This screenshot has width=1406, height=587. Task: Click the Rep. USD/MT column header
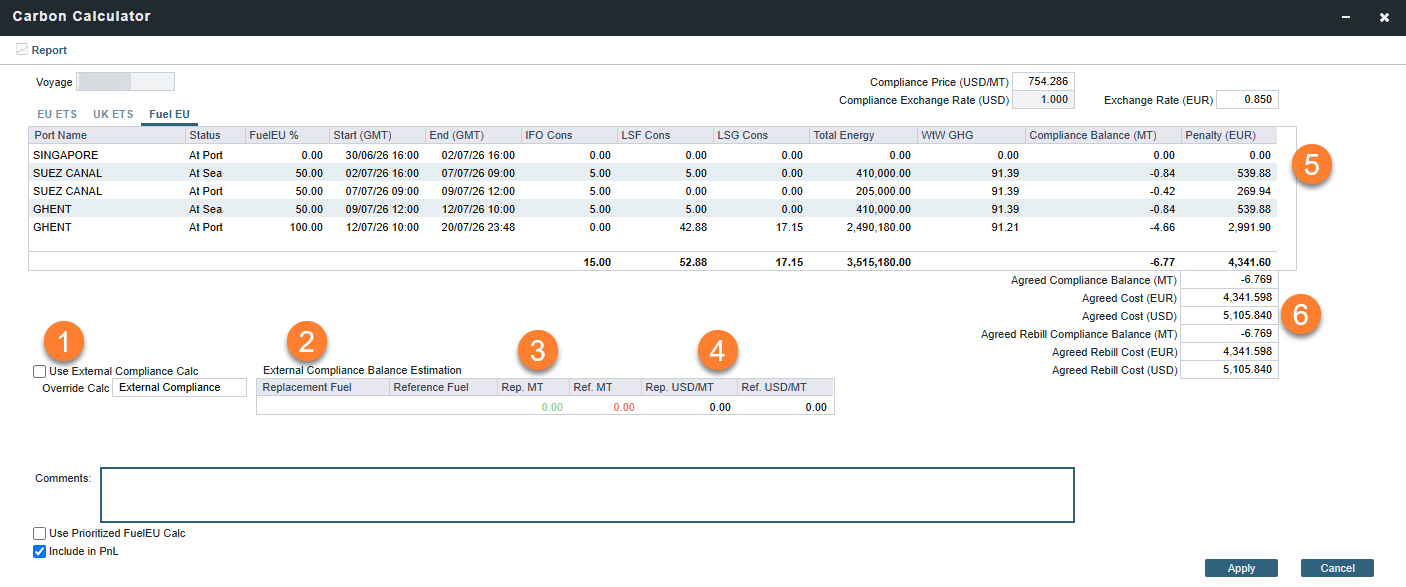(689, 387)
